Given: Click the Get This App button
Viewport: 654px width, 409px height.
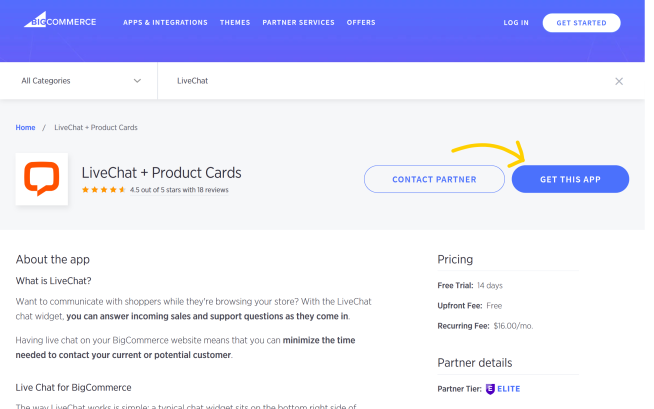Looking at the screenshot, I should point(570,179).
